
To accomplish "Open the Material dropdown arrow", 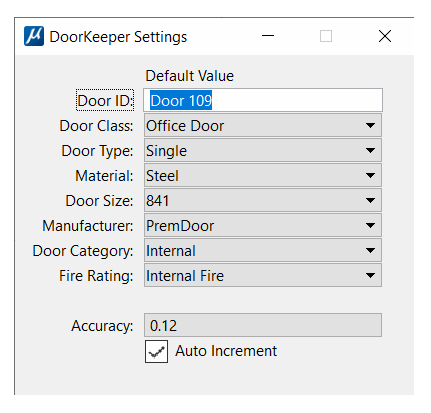I will coord(370,175).
